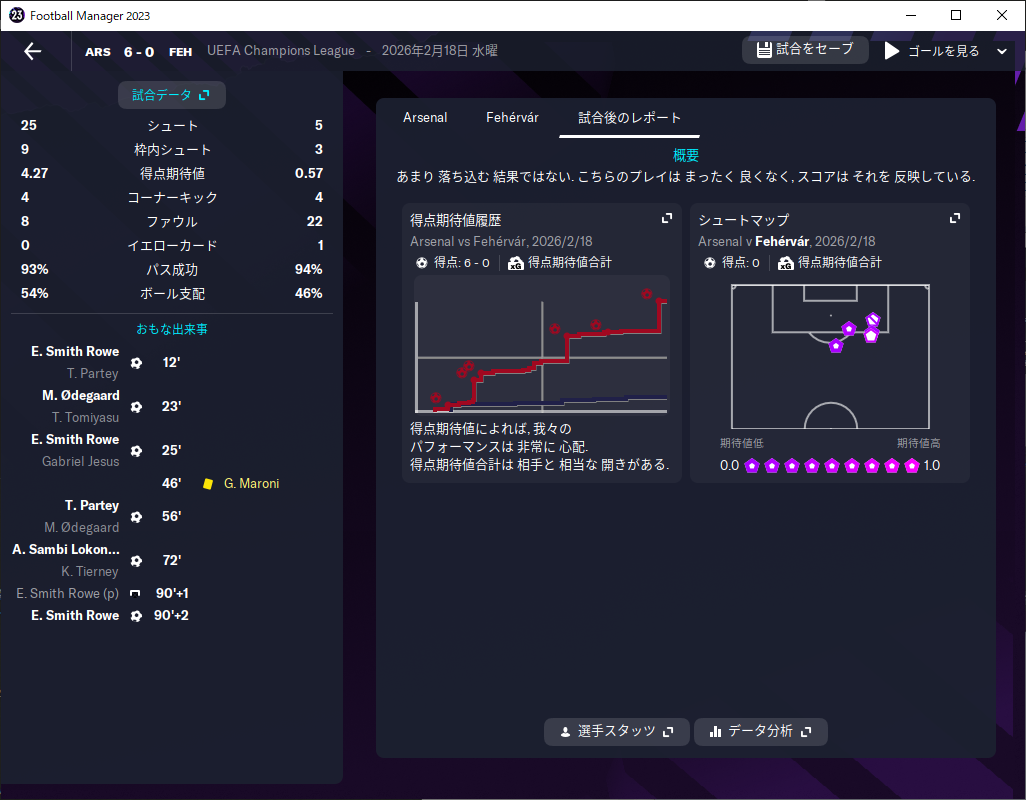Select scorer T. Partey at 56'
The height and width of the screenshot is (800, 1026).
click(92, 505)
